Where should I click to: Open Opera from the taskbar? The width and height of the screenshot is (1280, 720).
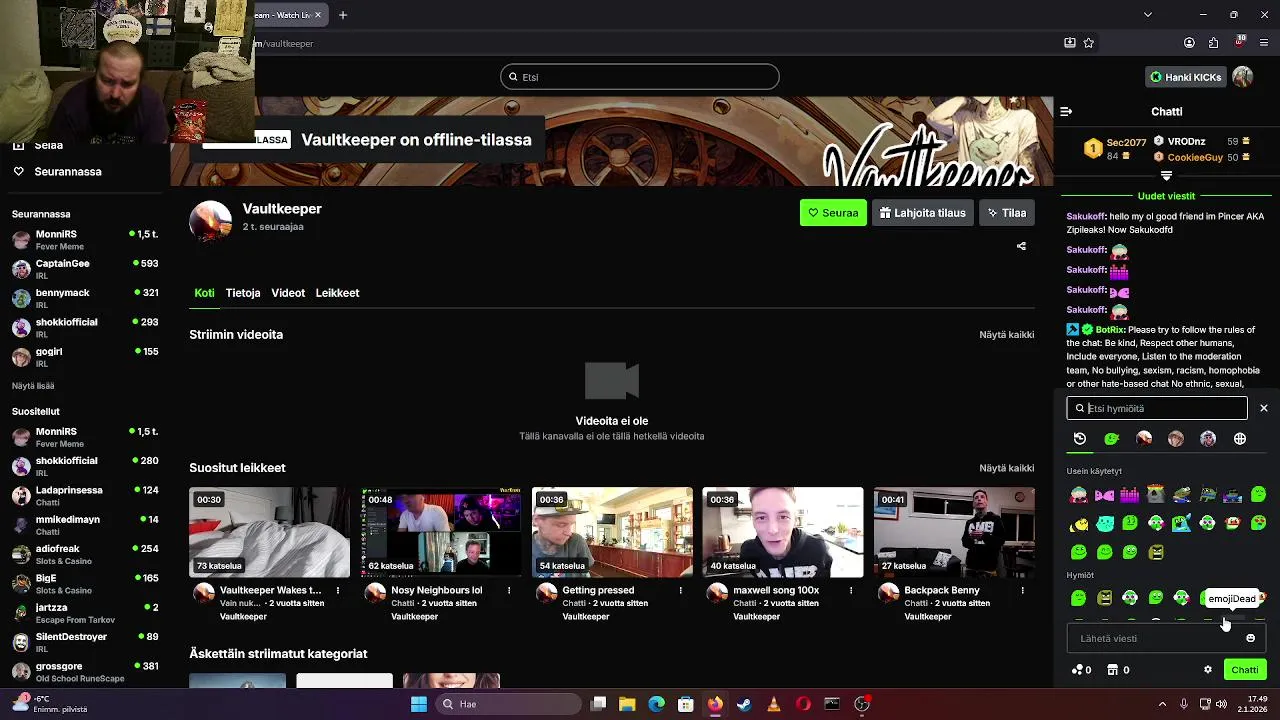click(x=803, y=704)
